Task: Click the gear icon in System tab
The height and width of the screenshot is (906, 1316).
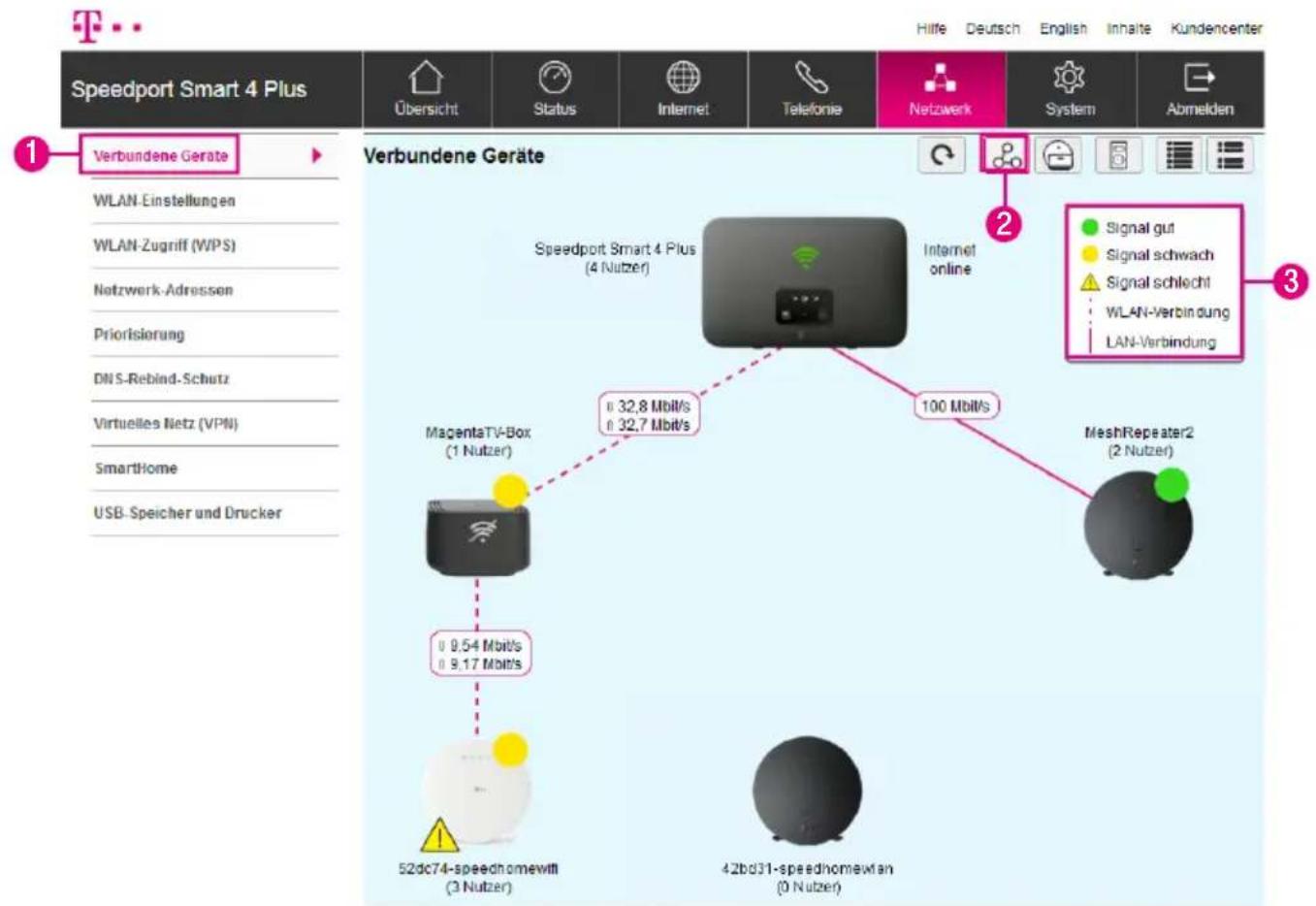Action: pos(1070,78)
